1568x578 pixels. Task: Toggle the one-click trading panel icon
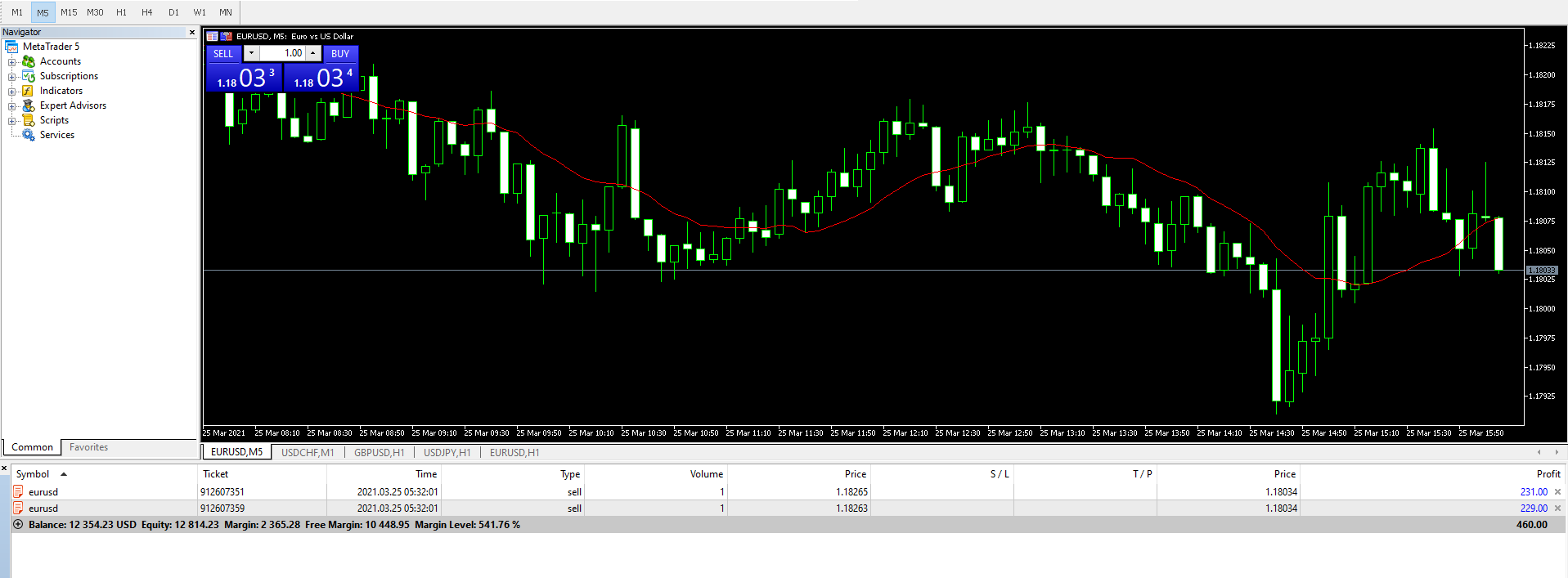click(227, 36)
